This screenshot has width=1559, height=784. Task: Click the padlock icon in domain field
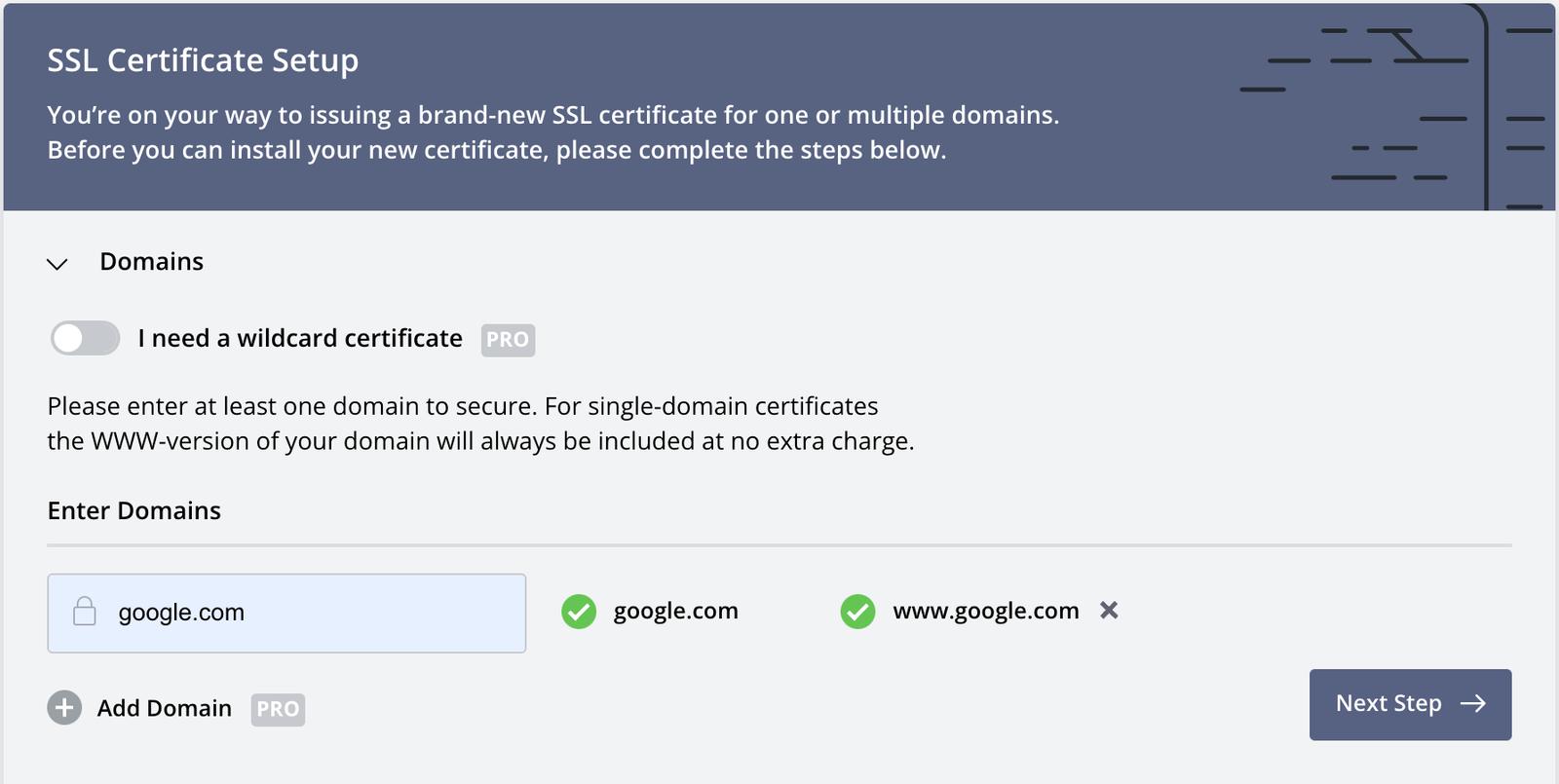pyautogui.click(x=85, y=612)
